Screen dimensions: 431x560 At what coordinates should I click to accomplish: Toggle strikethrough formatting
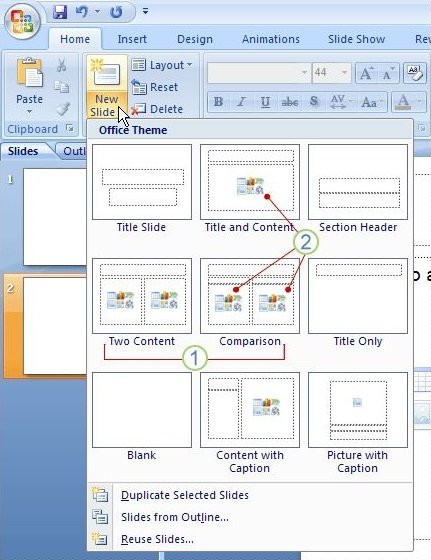pos(290,102)
